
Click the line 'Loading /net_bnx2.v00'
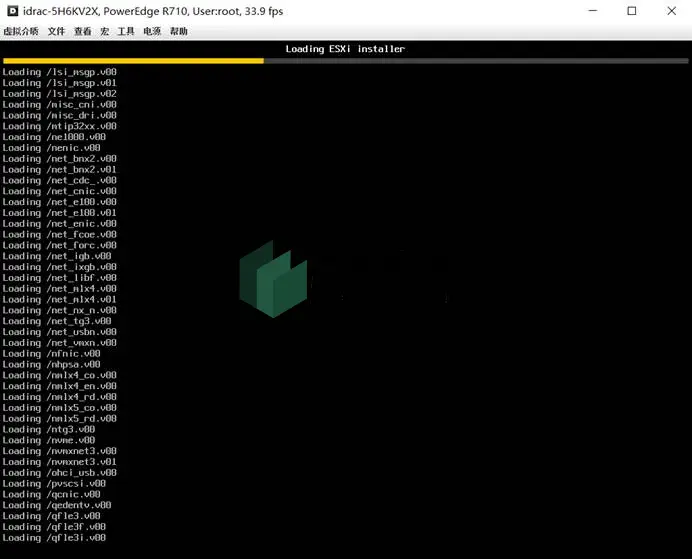(x=60, y=158)
